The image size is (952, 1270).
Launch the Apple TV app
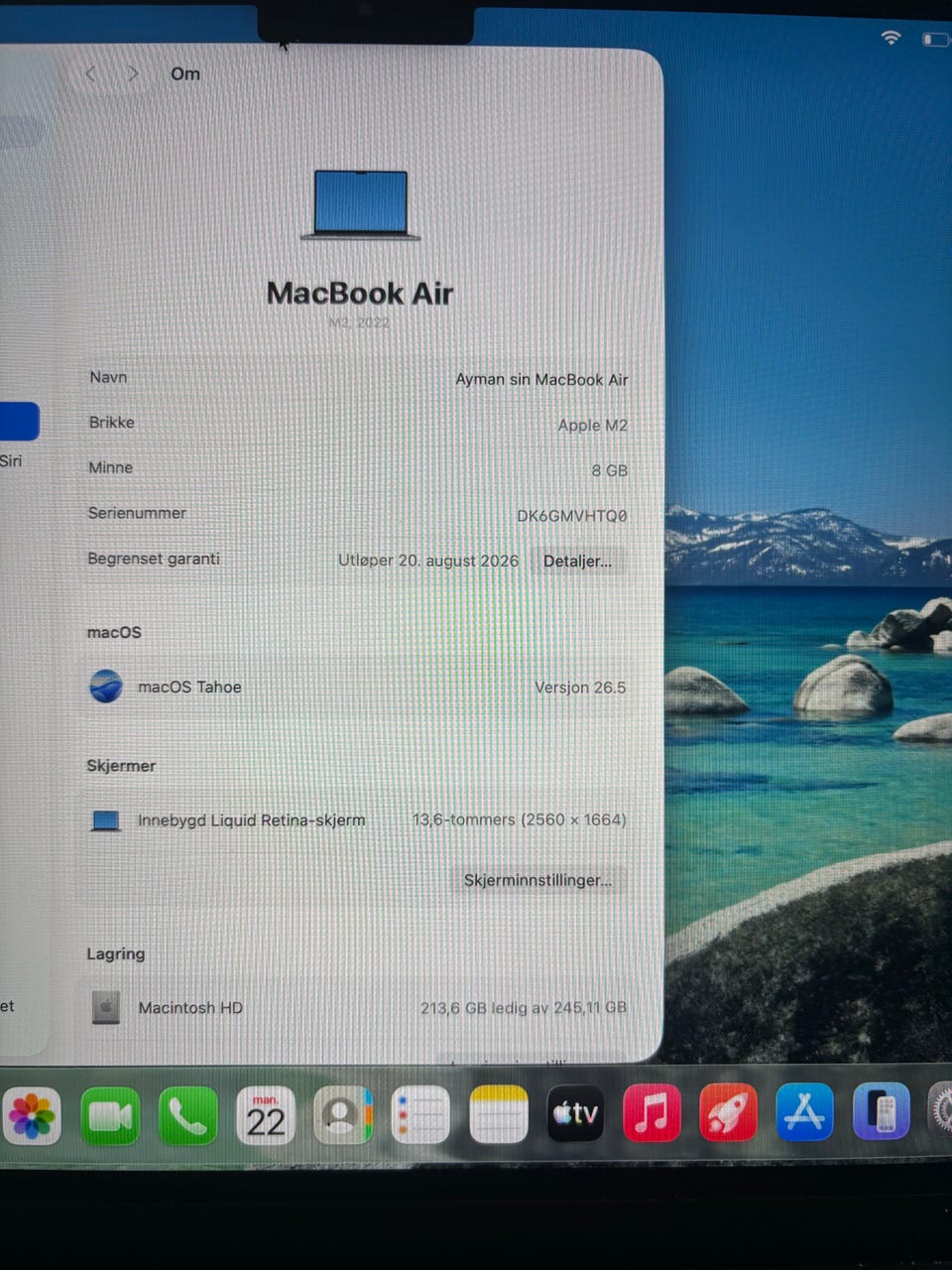tap(575, 1113)
